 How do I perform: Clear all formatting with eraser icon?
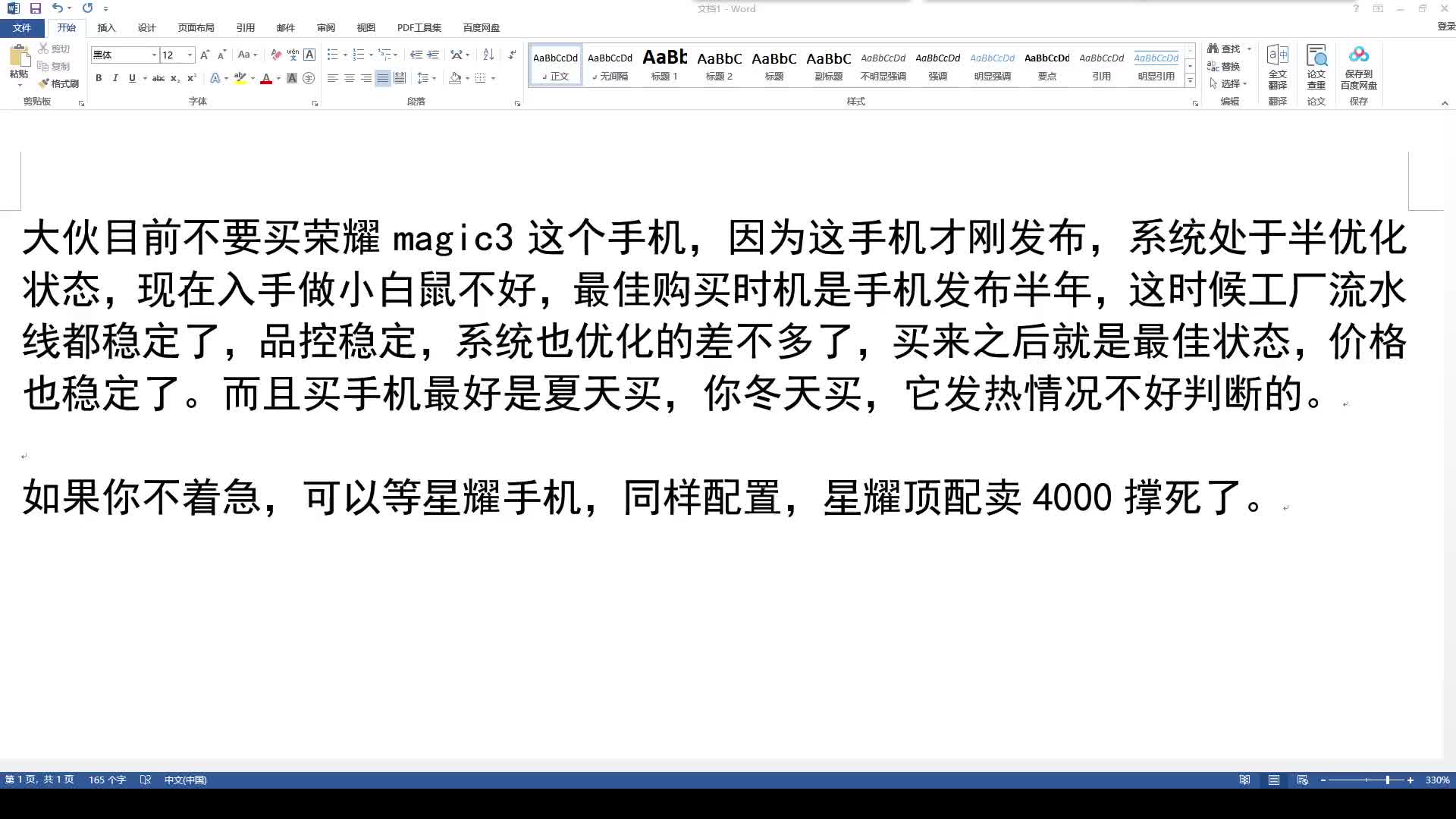pyautogui.click(x=276, y=55)
